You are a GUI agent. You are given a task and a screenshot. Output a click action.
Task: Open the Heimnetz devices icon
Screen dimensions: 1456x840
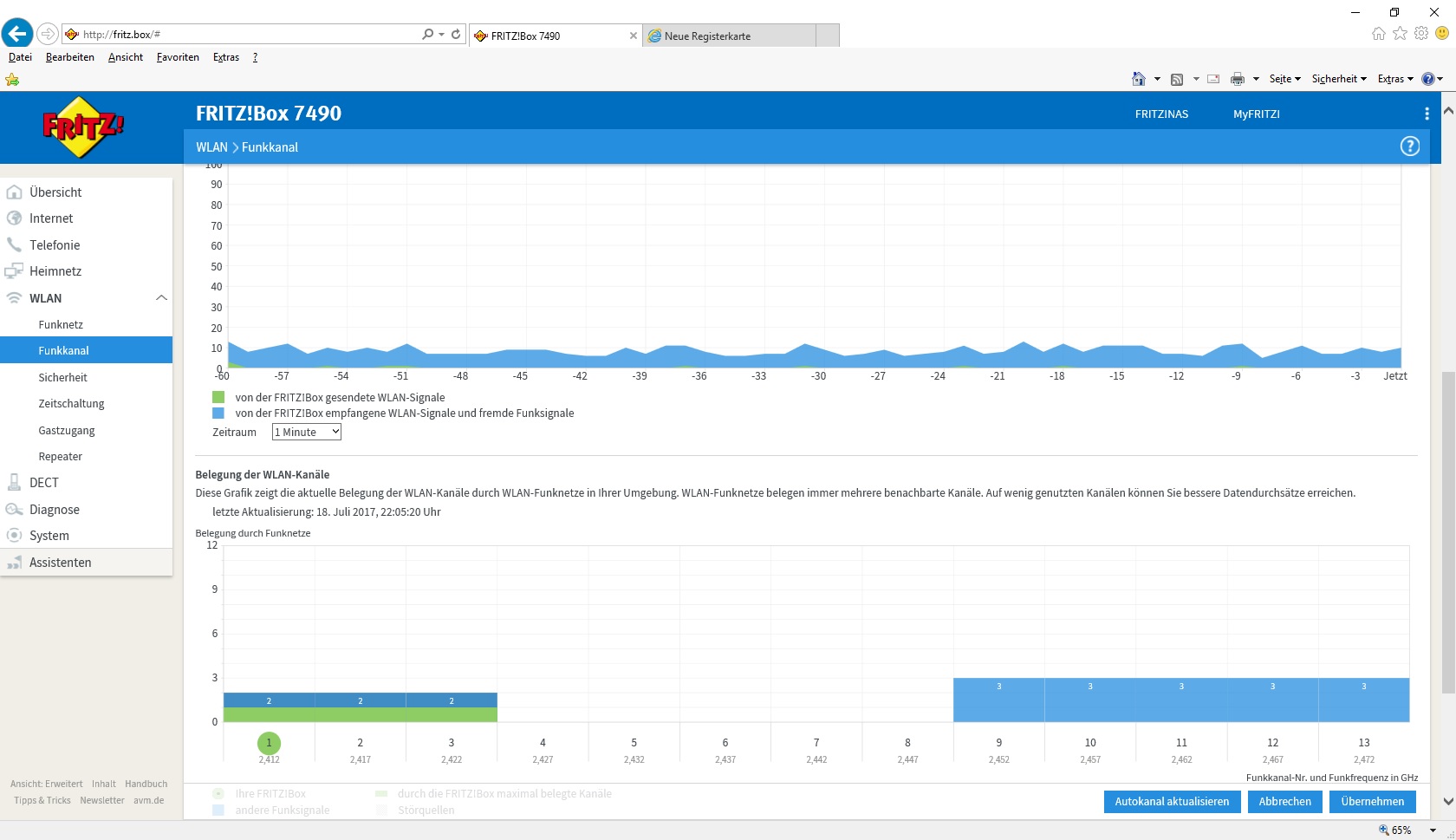pos(14,271)
